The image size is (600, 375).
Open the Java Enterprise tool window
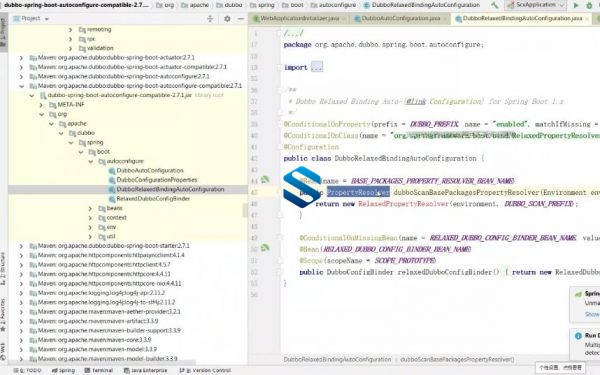point(145,370)
